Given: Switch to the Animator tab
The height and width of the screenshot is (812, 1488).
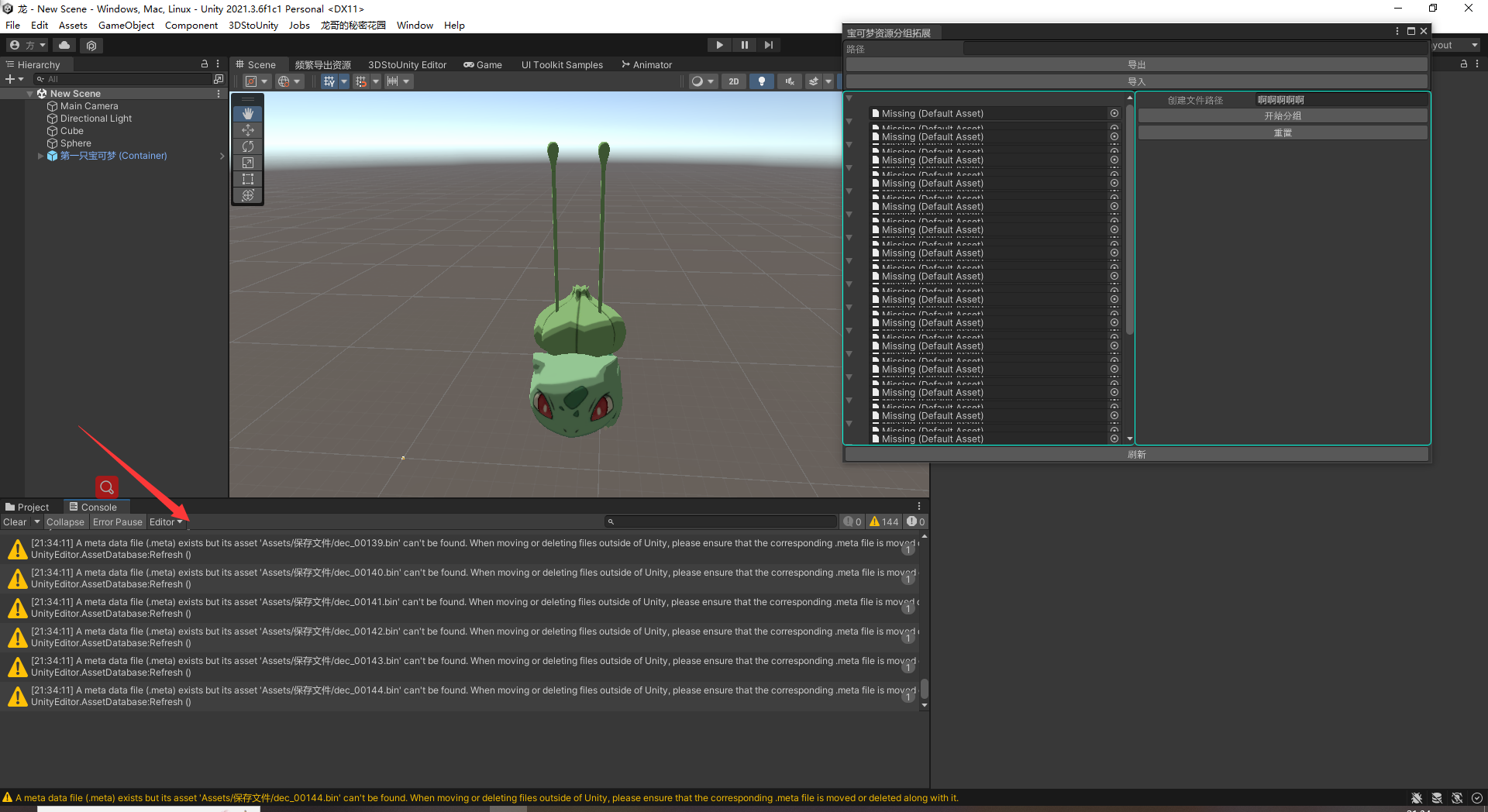Looking at the screenshot, I should 646,65.
